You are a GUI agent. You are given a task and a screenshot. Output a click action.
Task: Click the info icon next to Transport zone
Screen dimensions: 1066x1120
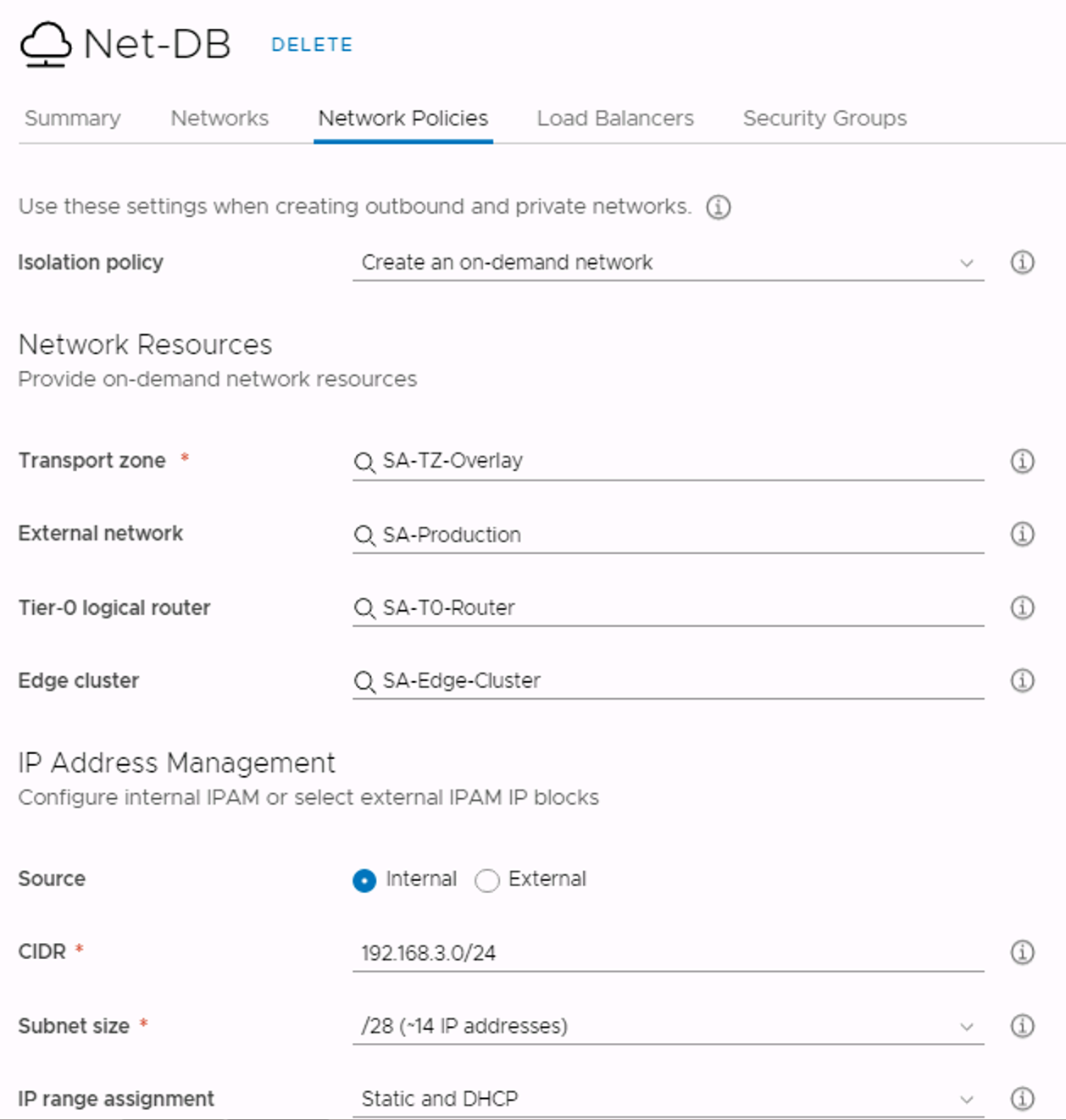[x=1022, y=461]
